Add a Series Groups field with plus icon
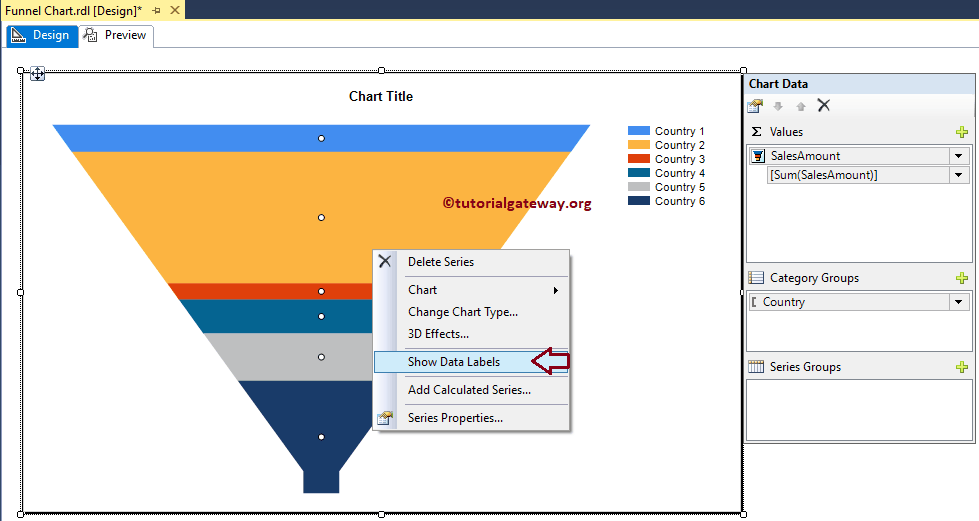Viewport: 979px width, 521px height. tap(962, 367)
